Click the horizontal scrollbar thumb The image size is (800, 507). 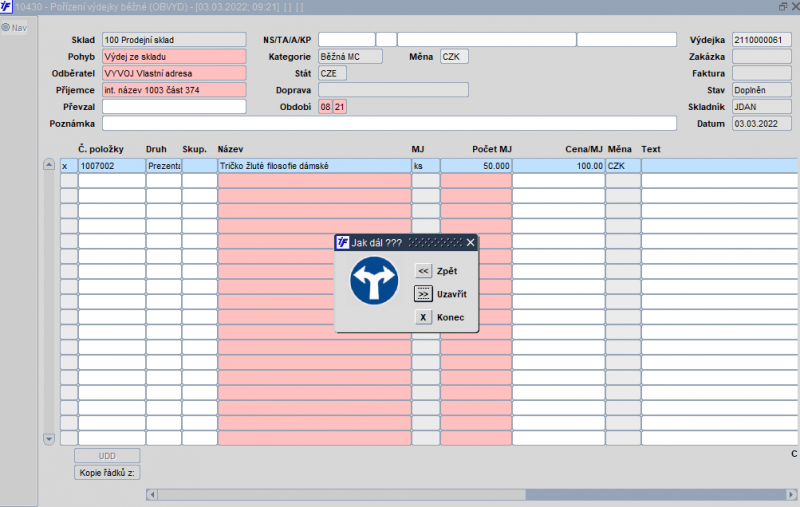click(x=342, y=494)
